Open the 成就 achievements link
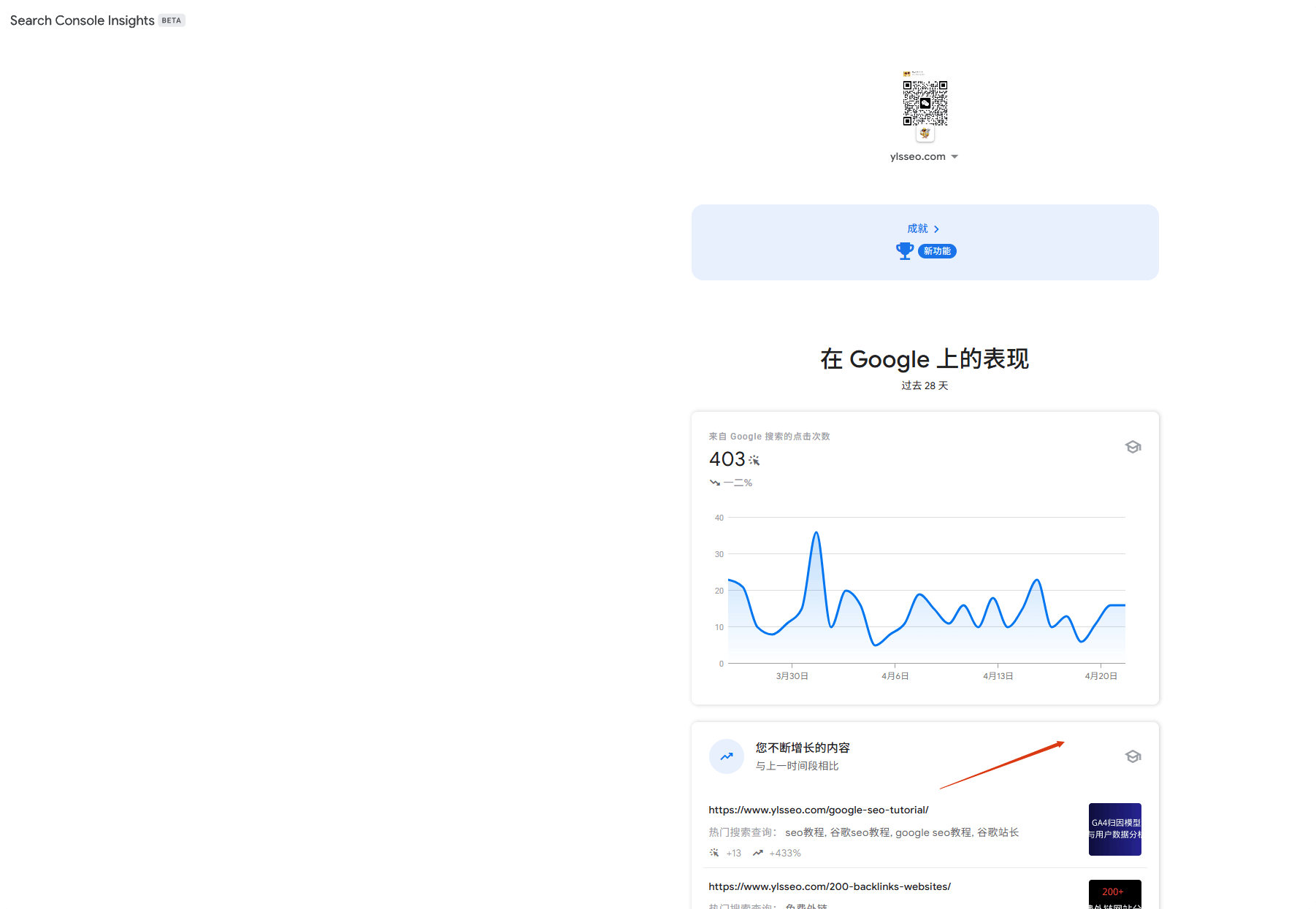 point(924,229)
